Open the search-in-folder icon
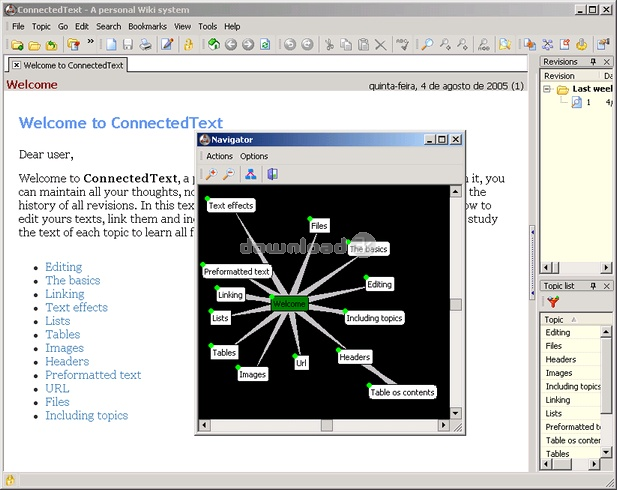Screen dimensions: 617x490 click(x=504, y=44)
